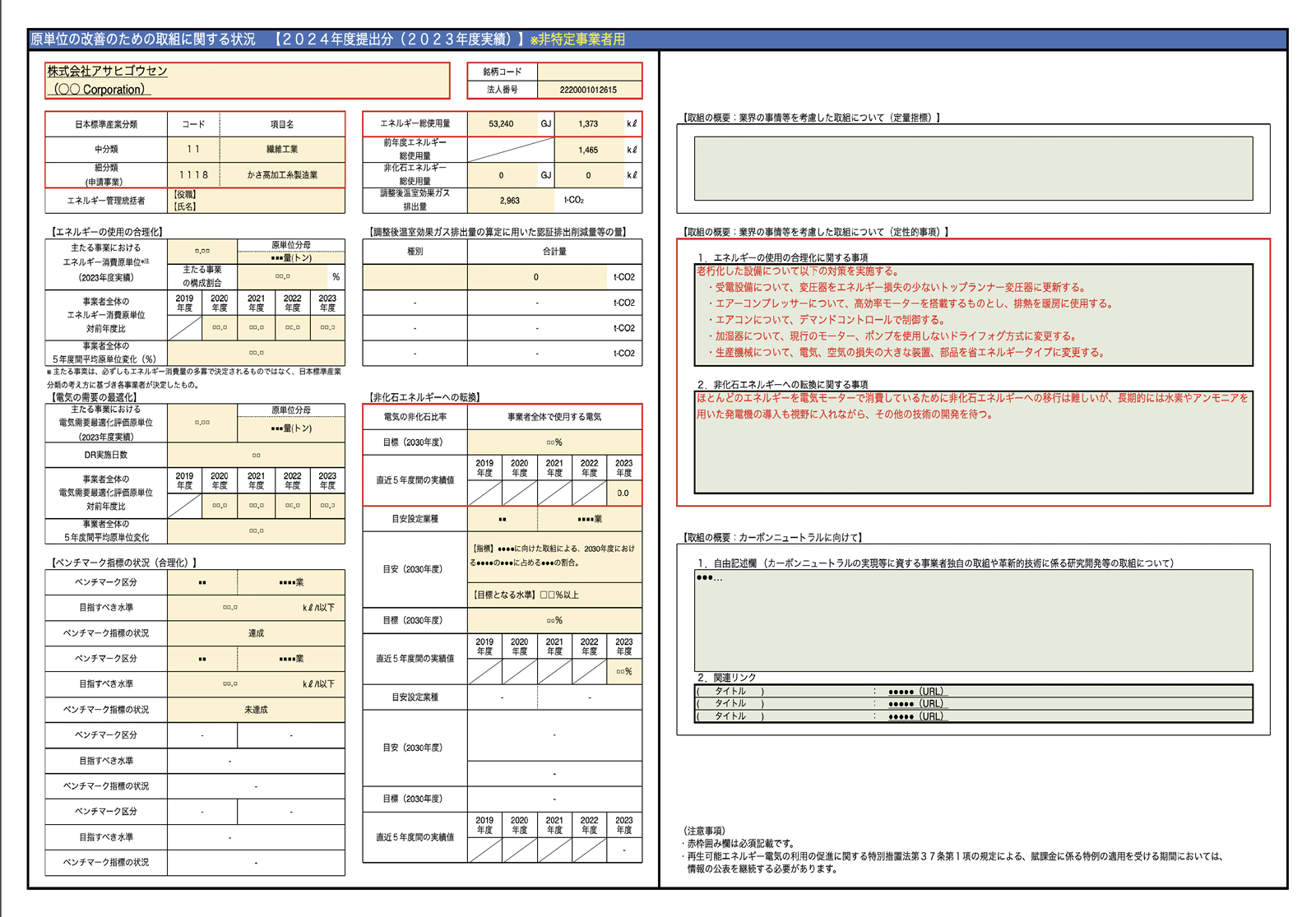Click the DR実施日数 label cell
Screen dimensions: 1316x917
click(x=106, y=455)
